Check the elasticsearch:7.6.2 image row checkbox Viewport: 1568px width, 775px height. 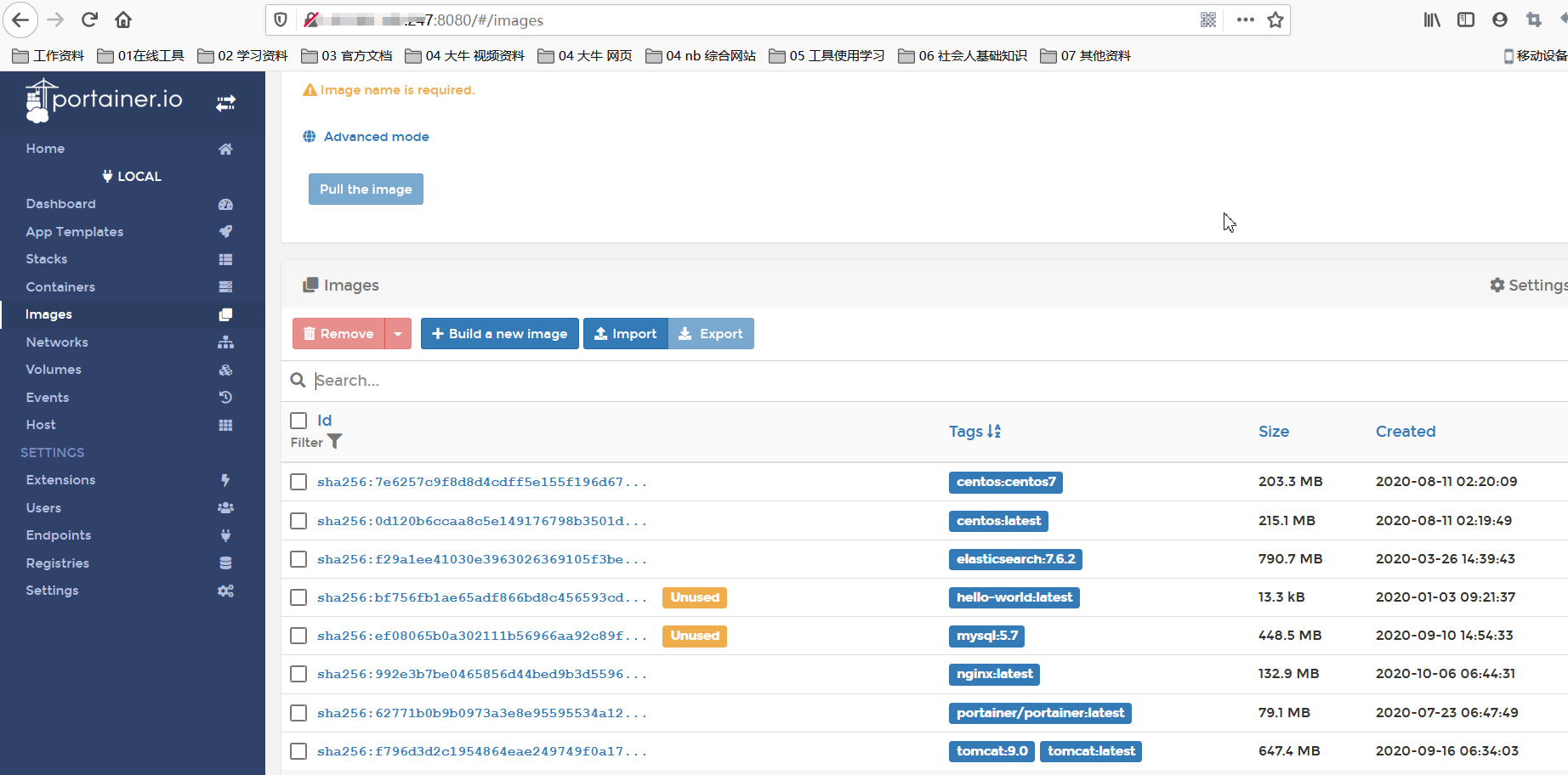[x=298, y=559]
